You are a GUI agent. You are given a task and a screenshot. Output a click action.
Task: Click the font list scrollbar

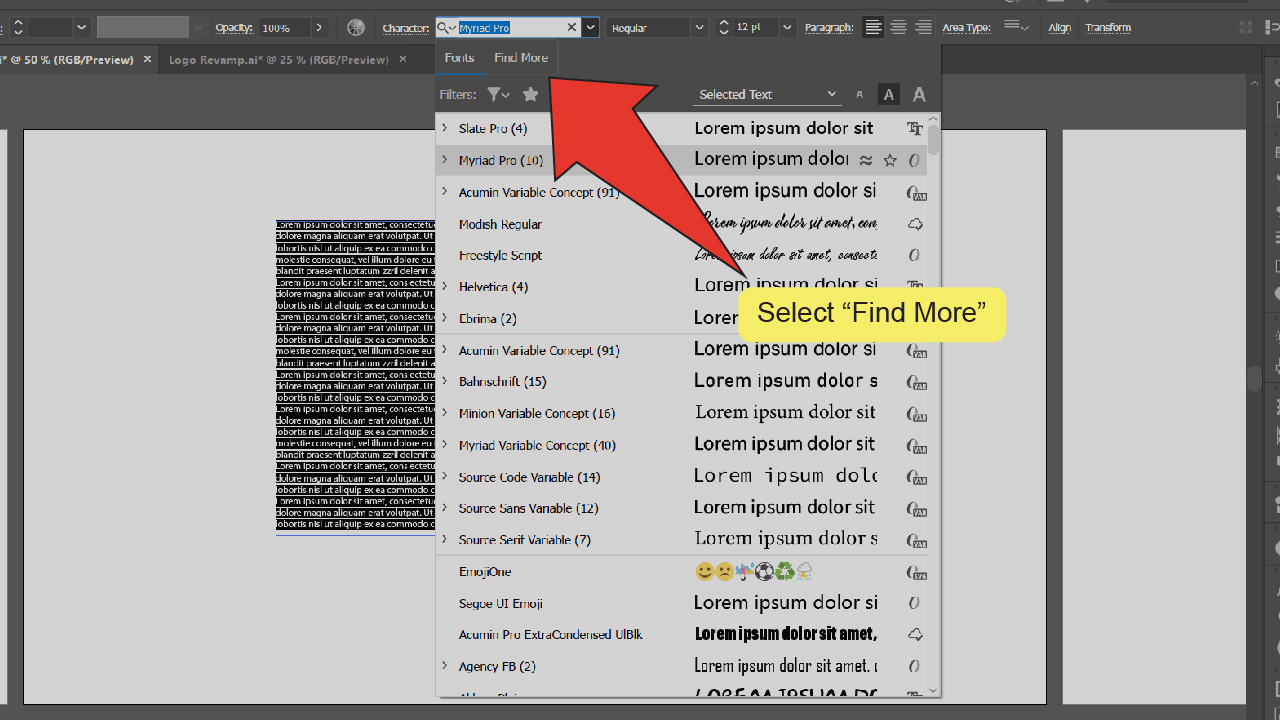[933, 139]
